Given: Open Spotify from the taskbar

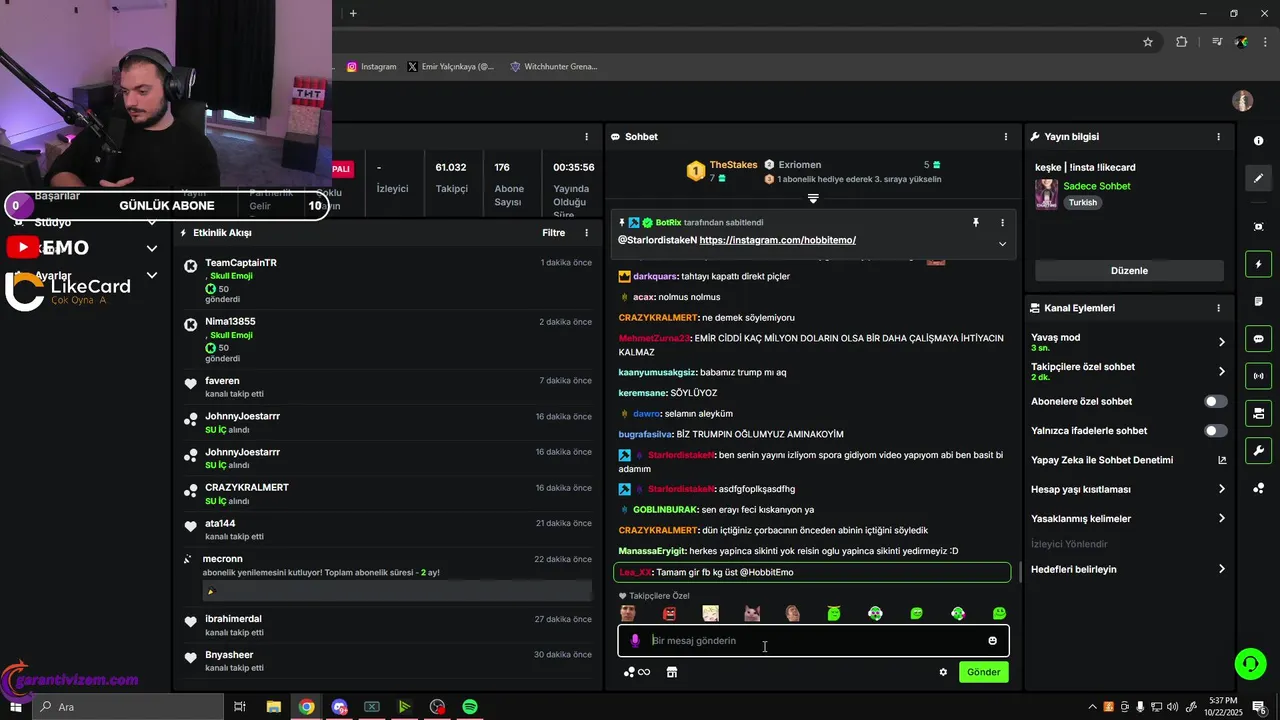Looking at the screenshot, I should pyautogui.click(x=470, y=707).
